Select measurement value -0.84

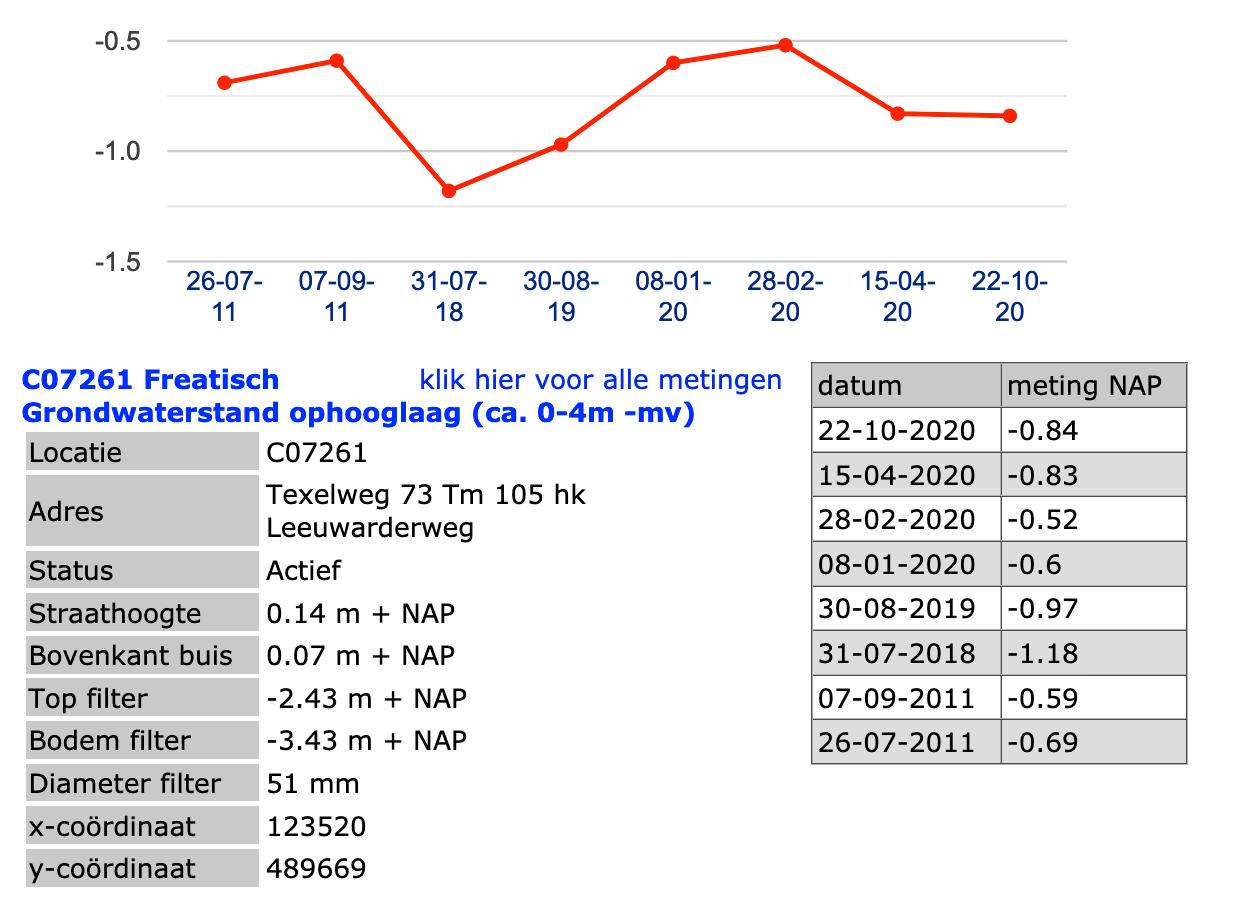coord(1094,430)
